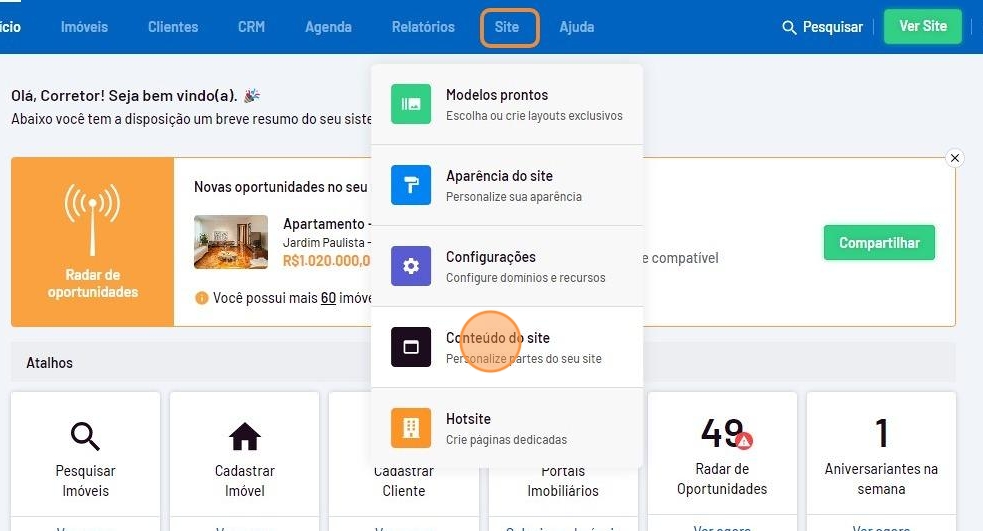Open the Ajuda menu
Image resolution: width=983 pixels, height=531 pixels.
[x=576, y=27]
